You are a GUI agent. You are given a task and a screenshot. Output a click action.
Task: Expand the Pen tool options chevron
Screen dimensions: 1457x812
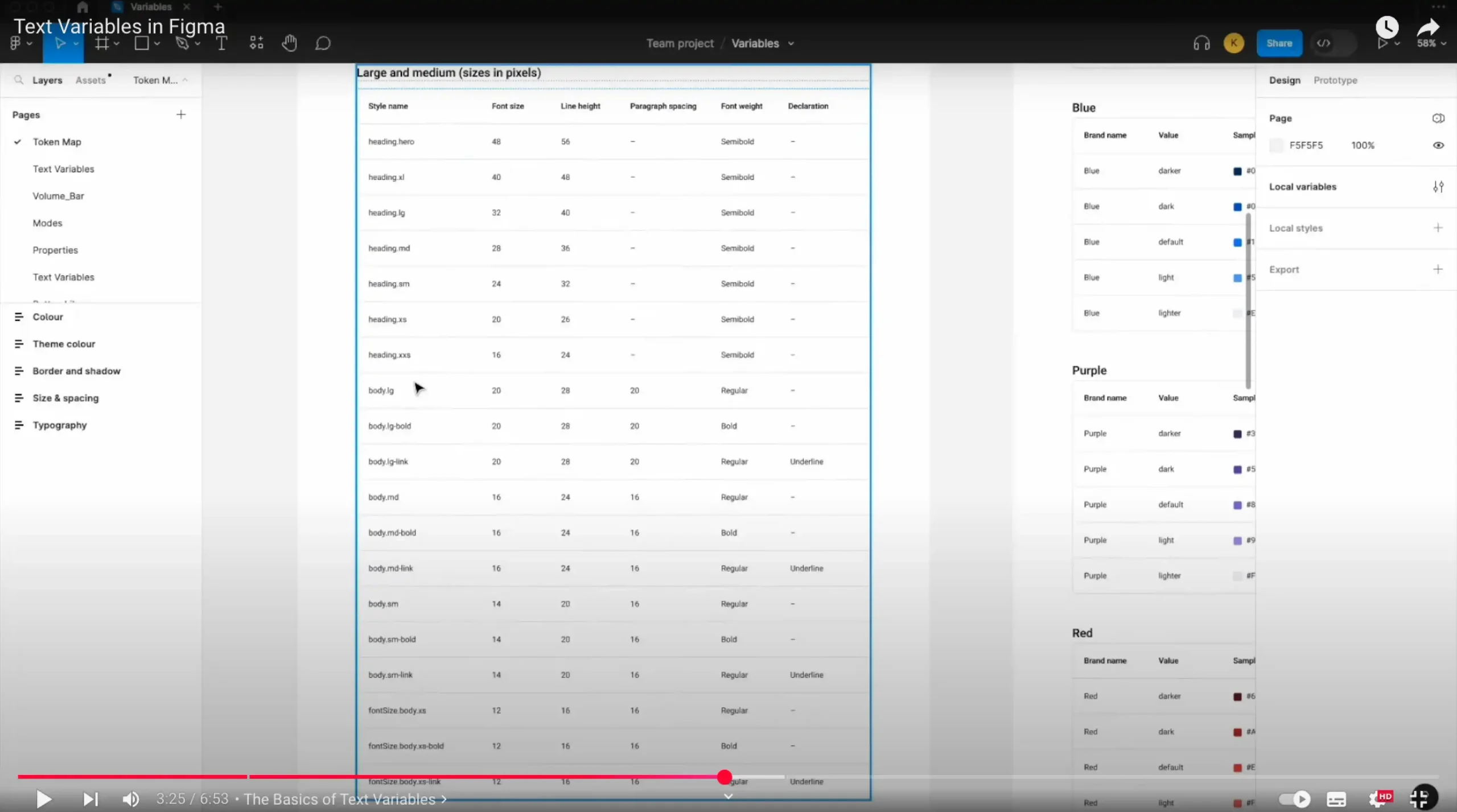pyautogui.click(x=197, y=44)
